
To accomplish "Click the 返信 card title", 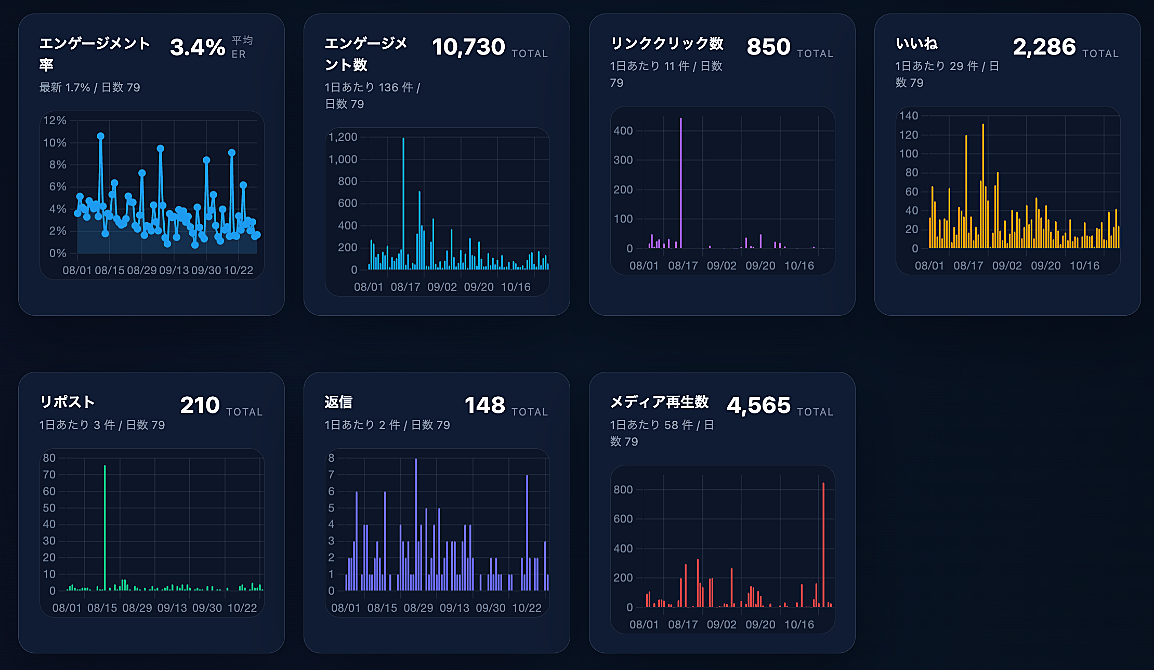I will tap(338, 402).
